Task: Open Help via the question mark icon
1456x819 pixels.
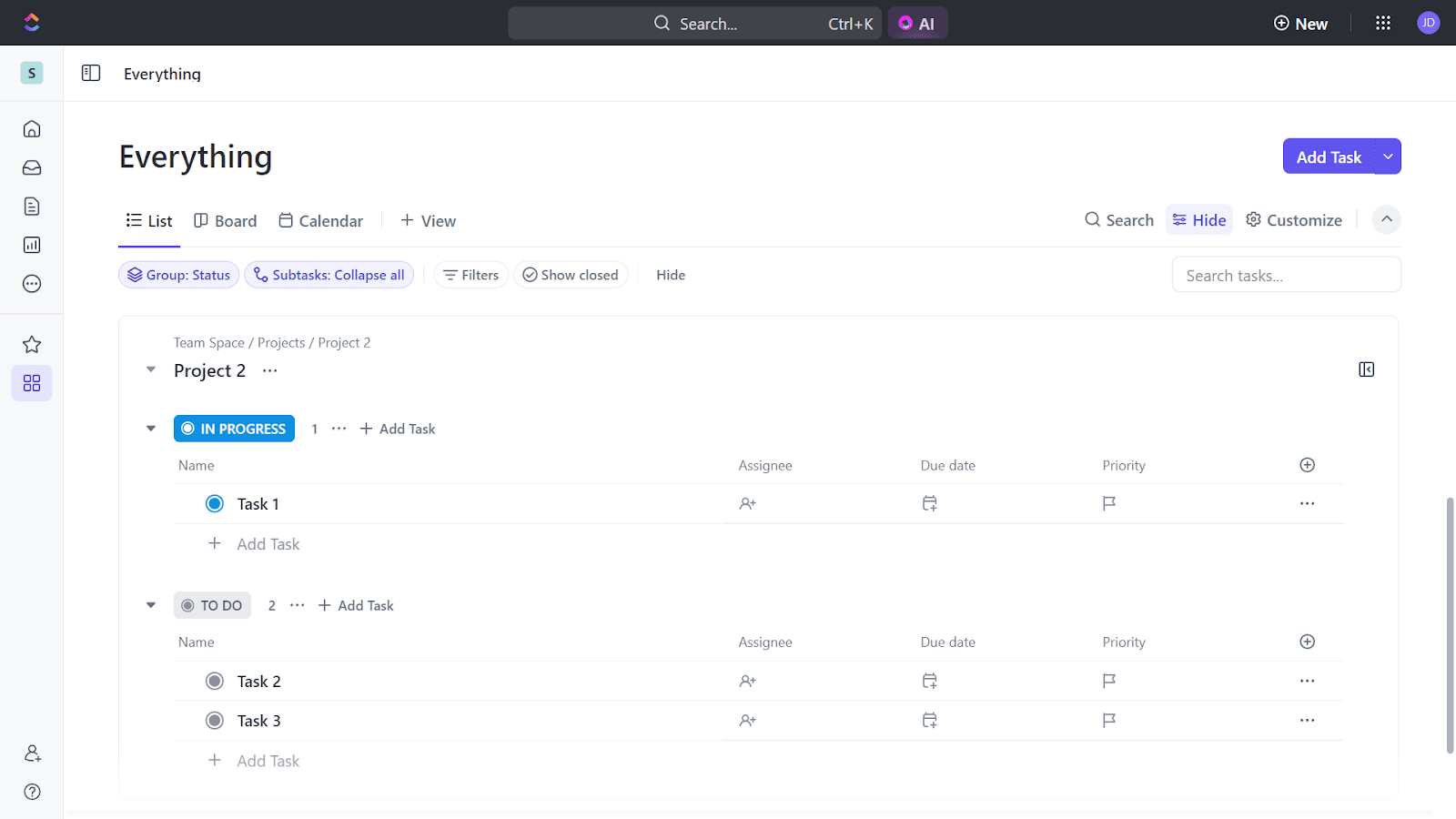Action: 31,792
